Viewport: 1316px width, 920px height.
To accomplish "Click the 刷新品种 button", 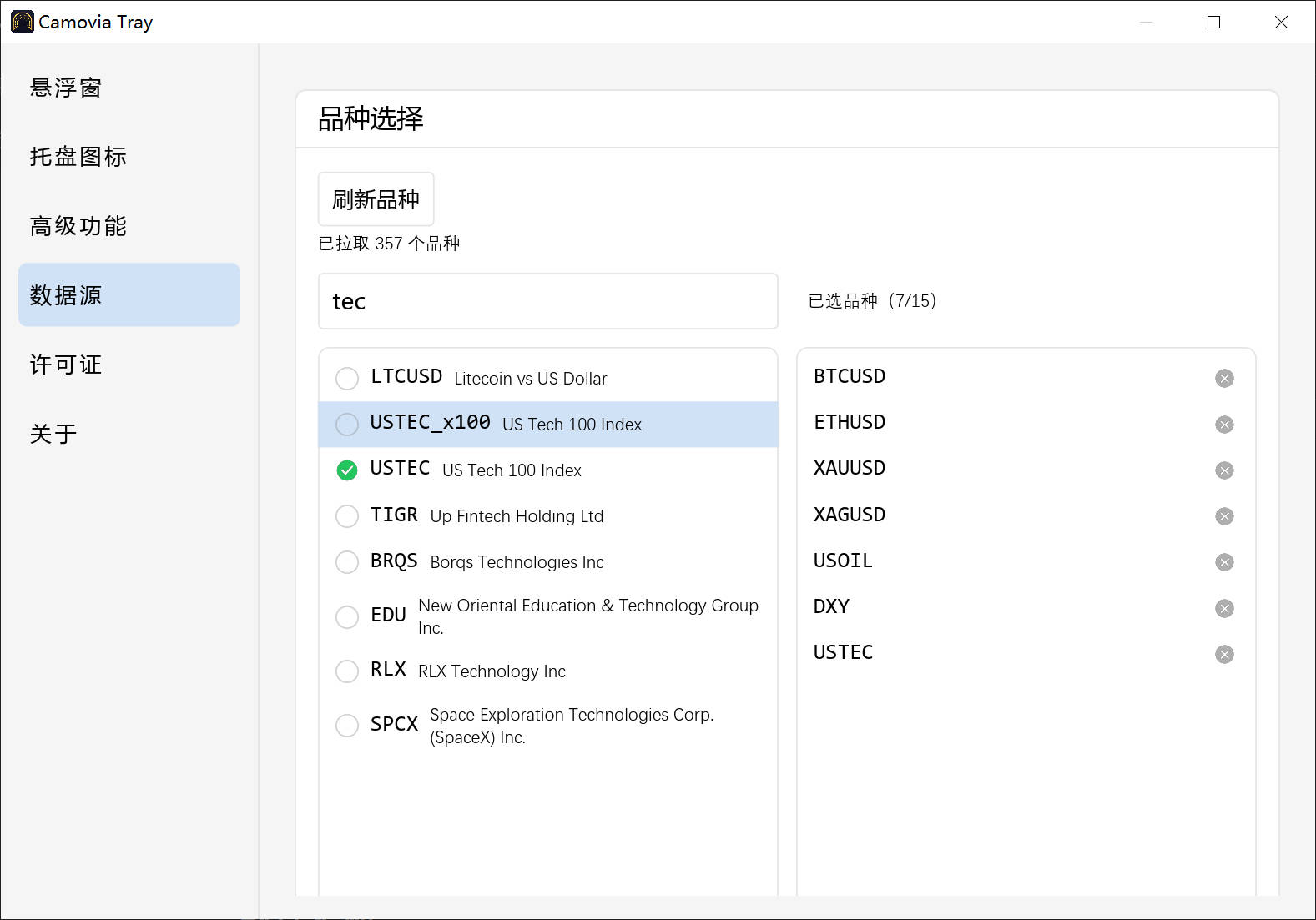I will click(x=376, y=199).
